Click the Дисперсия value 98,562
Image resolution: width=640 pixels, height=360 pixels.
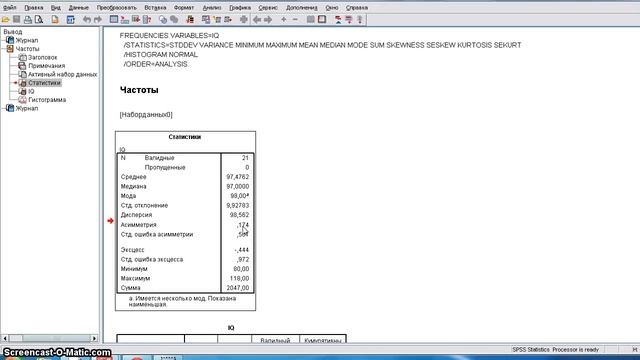click(x=239, y=215)
